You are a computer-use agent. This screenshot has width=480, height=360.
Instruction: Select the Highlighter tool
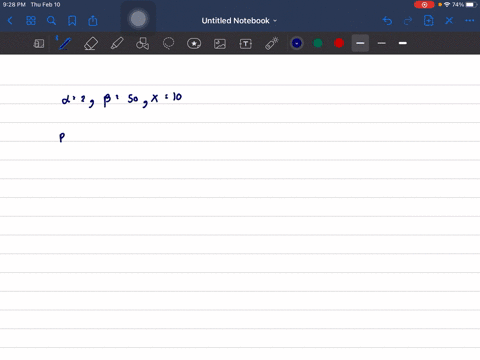117,43
